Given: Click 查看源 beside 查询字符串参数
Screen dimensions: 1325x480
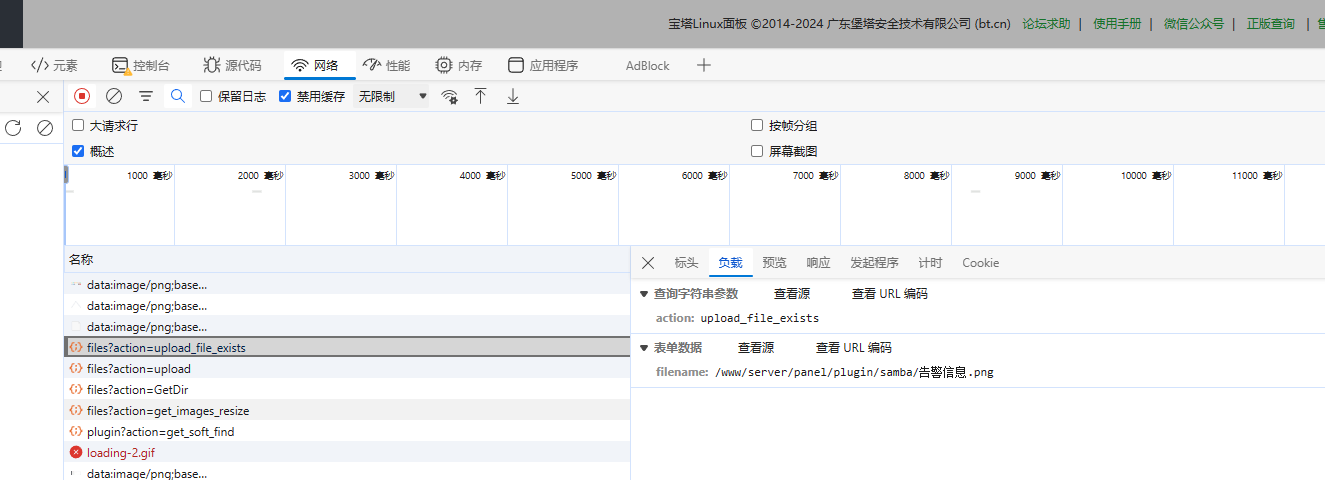Looking at the screenshot, I should (x=792, y=293).
